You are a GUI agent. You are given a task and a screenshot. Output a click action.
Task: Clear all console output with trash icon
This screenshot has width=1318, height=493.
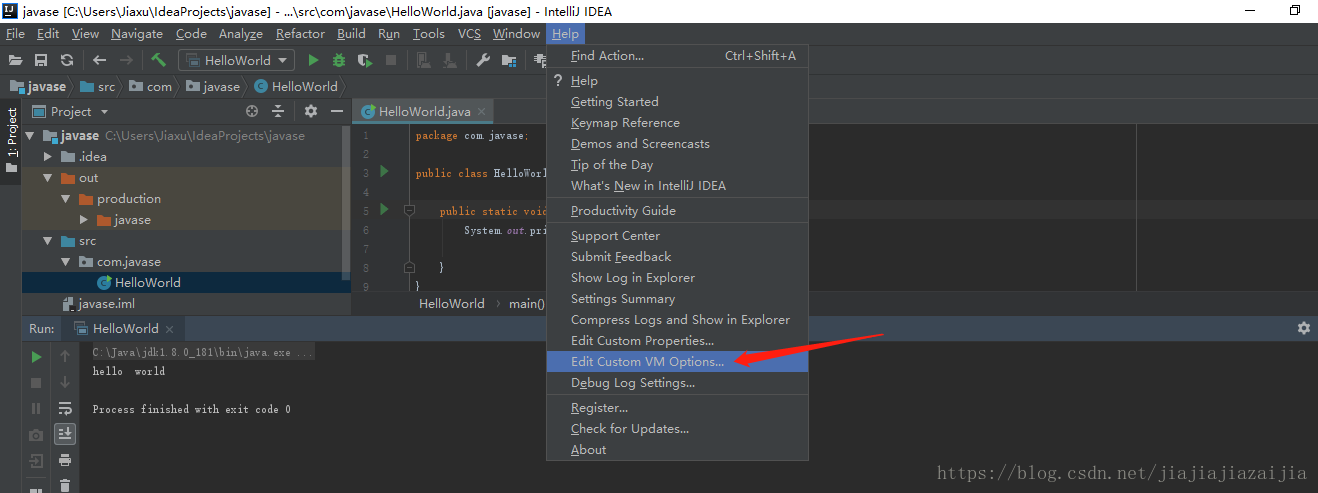click(65, 485)
